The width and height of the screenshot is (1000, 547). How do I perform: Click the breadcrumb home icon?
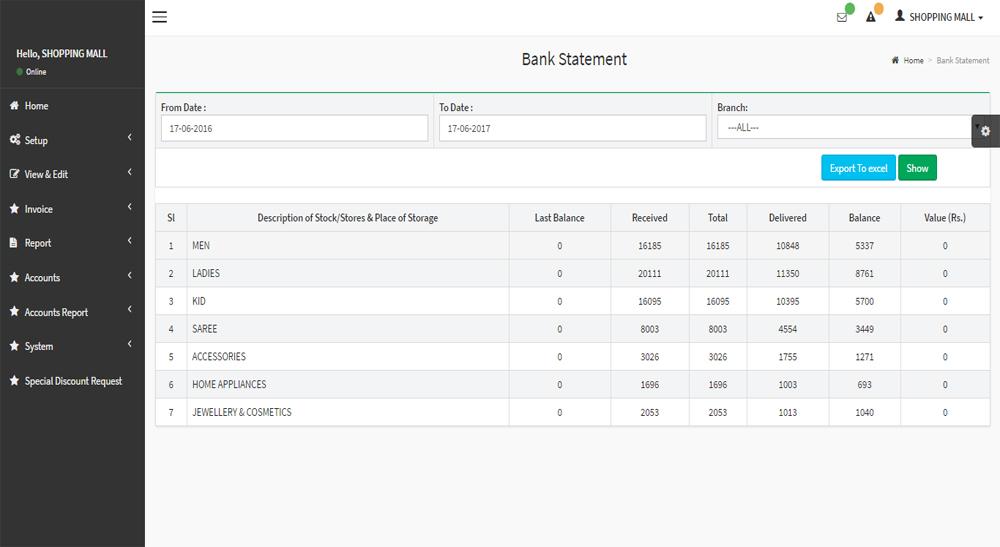tap(895, 60)
